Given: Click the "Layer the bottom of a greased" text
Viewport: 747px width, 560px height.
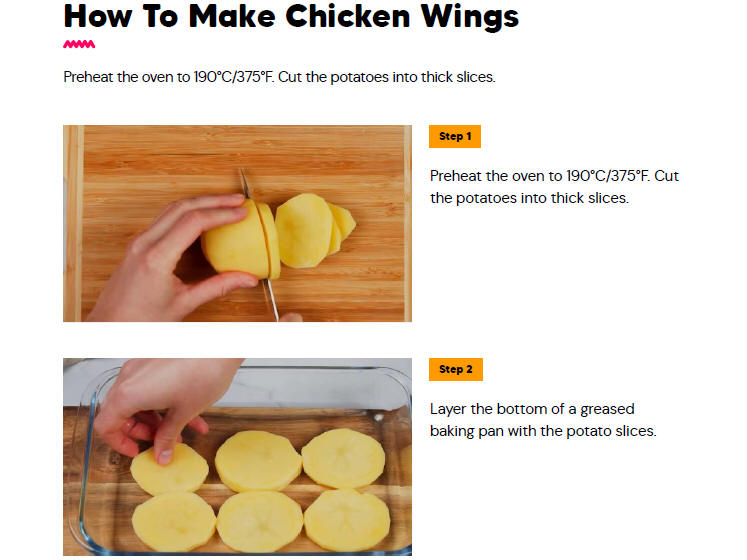Looking at the screenshot, I should coord(532,409).
